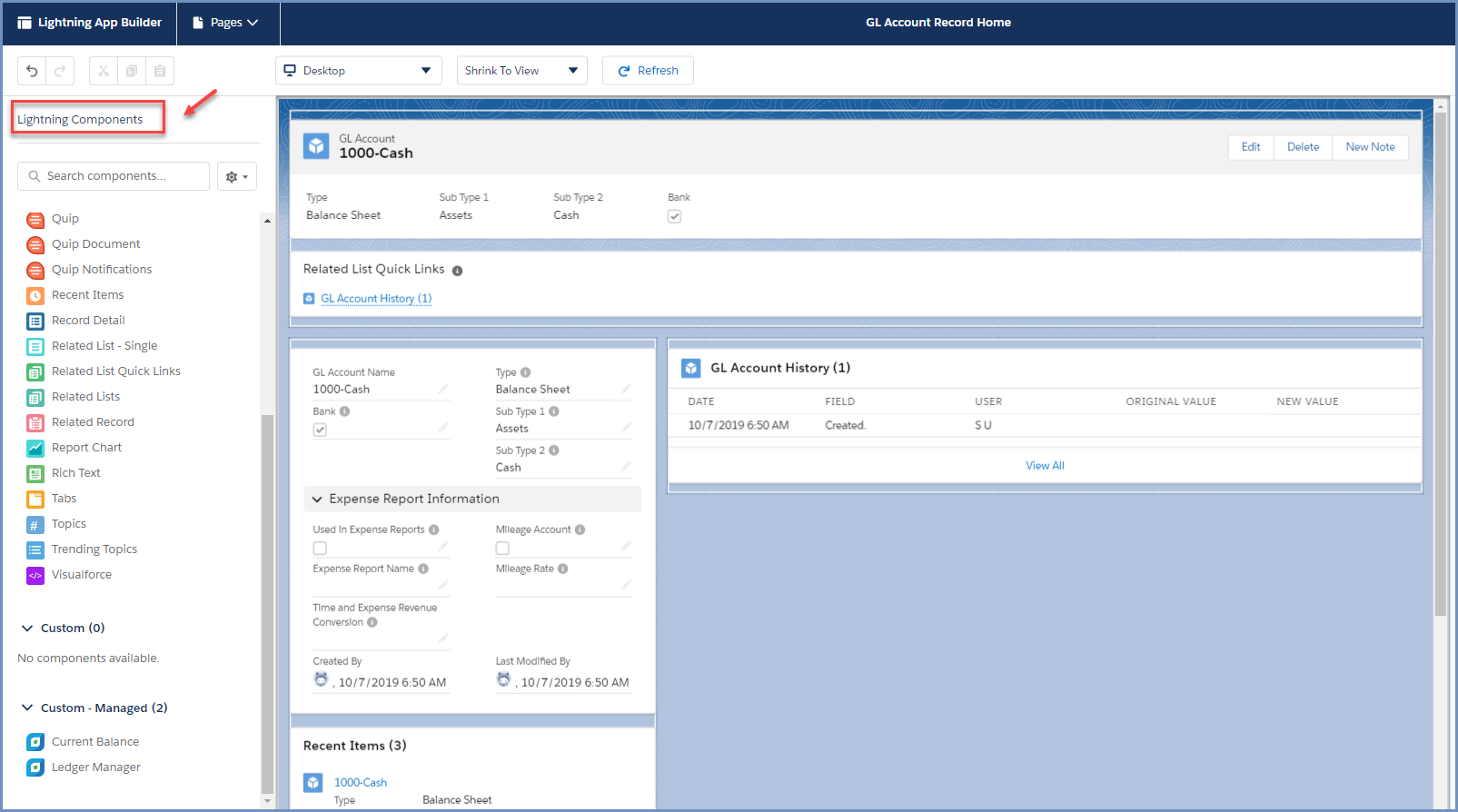
Task: Toggle the Bank checkbox in record detail
Action: (320, 430)
